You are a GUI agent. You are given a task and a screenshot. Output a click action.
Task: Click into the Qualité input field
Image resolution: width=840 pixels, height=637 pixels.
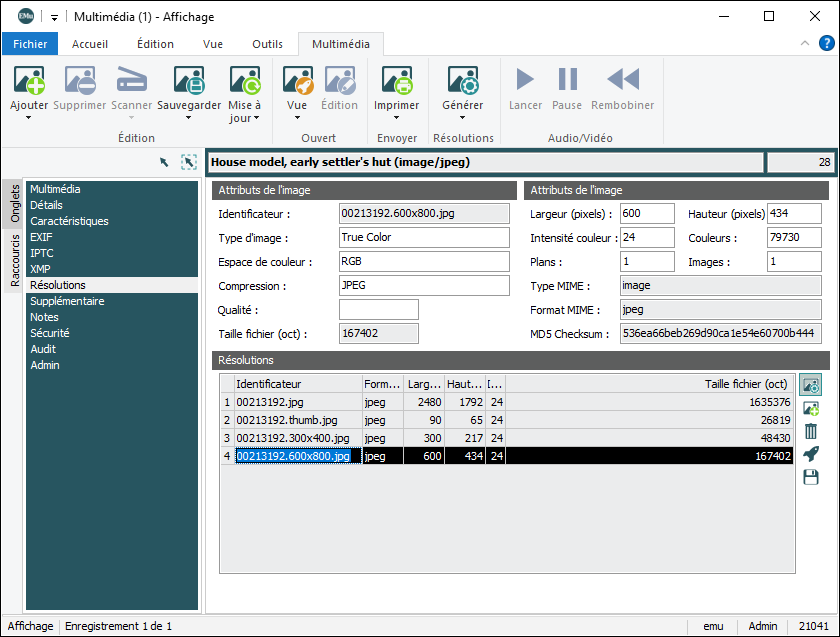point(379,310)
